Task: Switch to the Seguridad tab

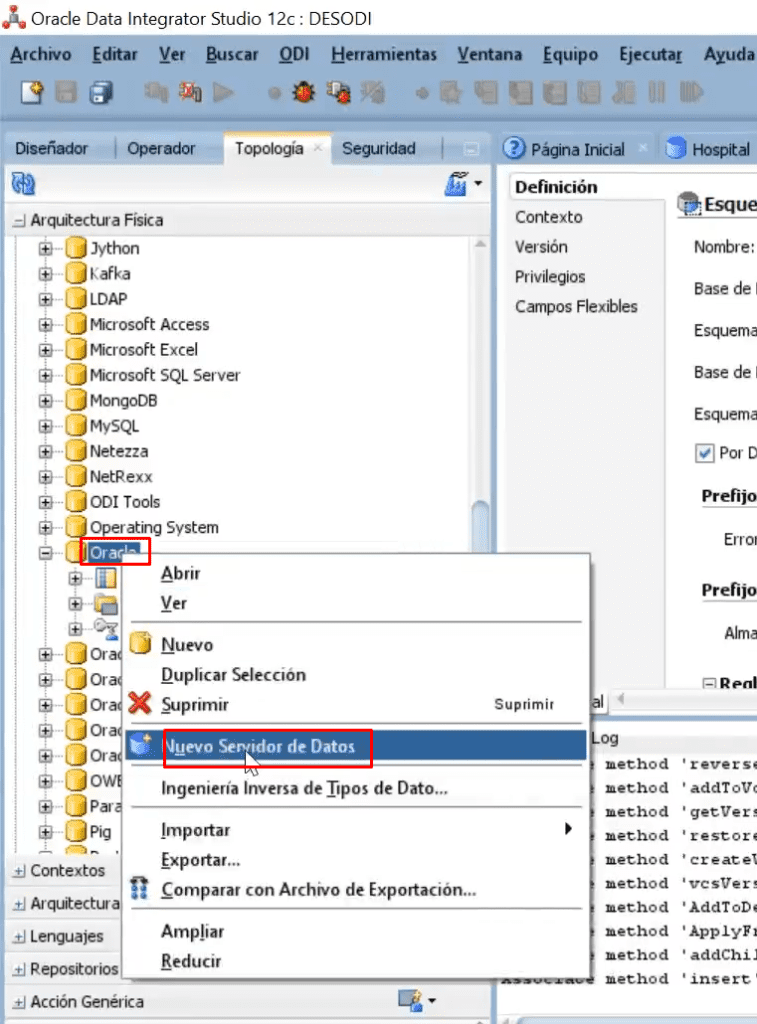Action: coord(379,148)
